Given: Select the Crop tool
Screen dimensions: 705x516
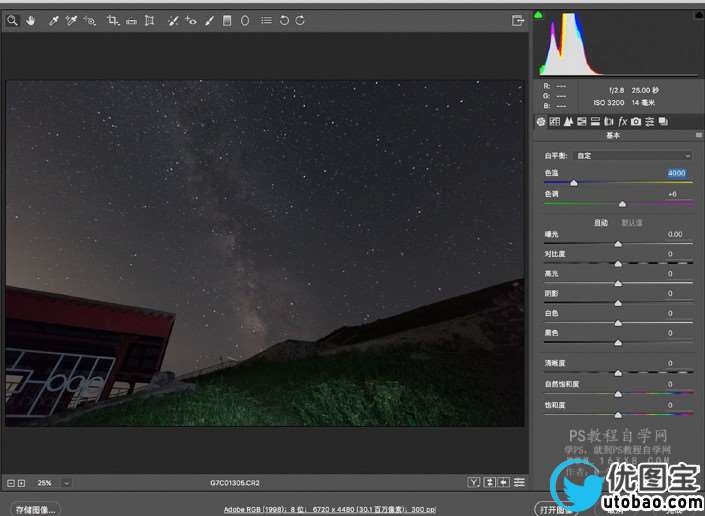Looking at the screenshot, I should 112,20.
